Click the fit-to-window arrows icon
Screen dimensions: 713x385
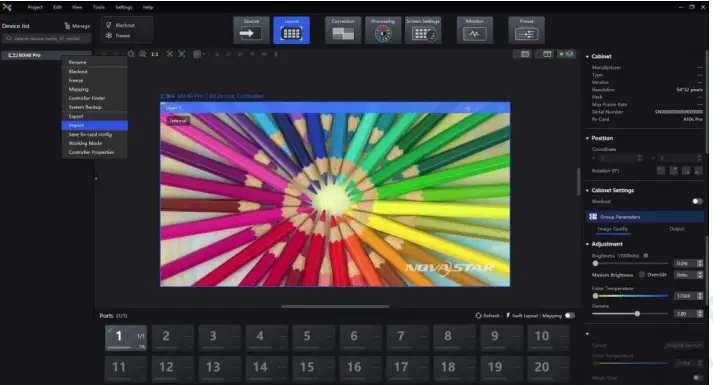pos(170,54)
